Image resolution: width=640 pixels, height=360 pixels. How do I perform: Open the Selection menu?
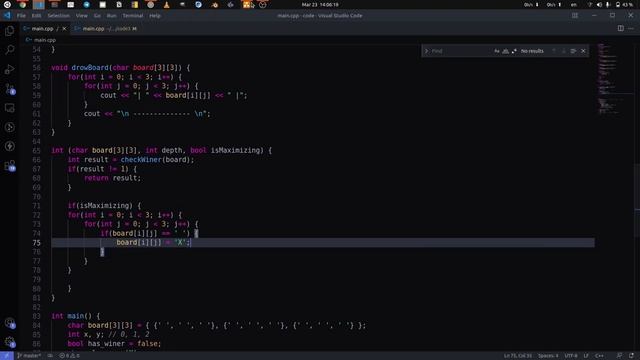tap(58, 16)
